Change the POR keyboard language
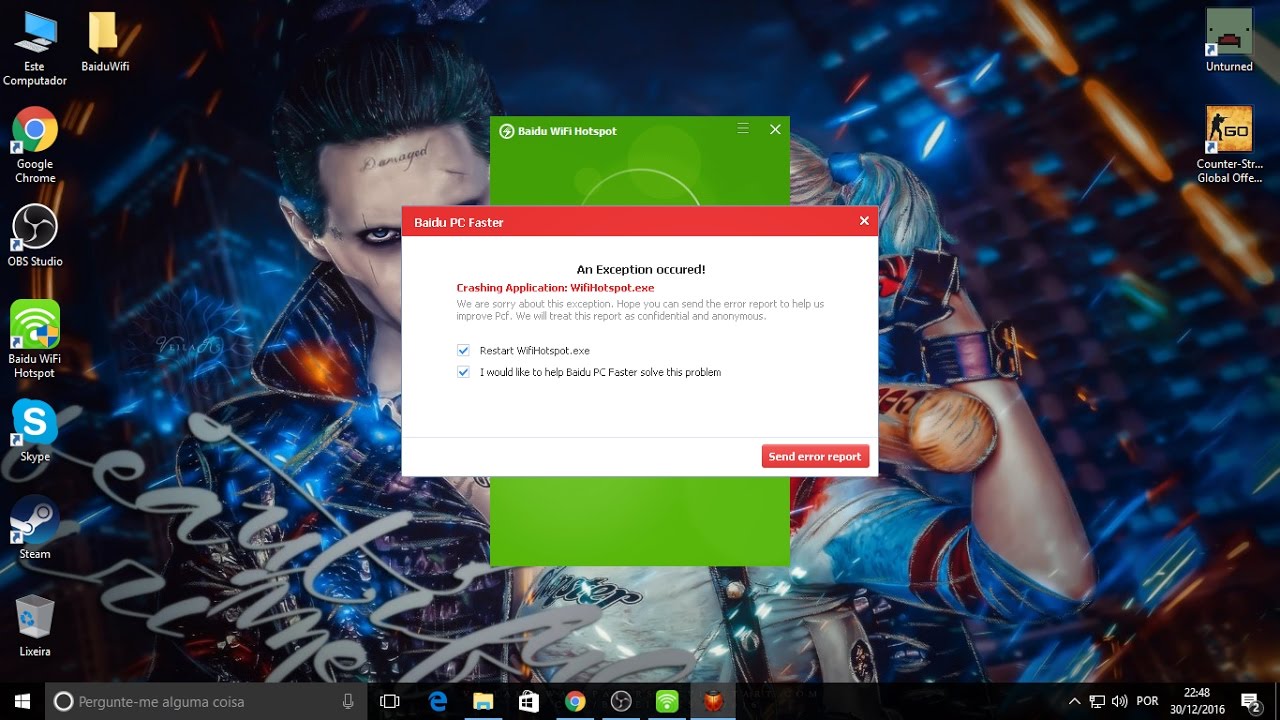Screen dimensions: 1280x720 point(1147,701)
